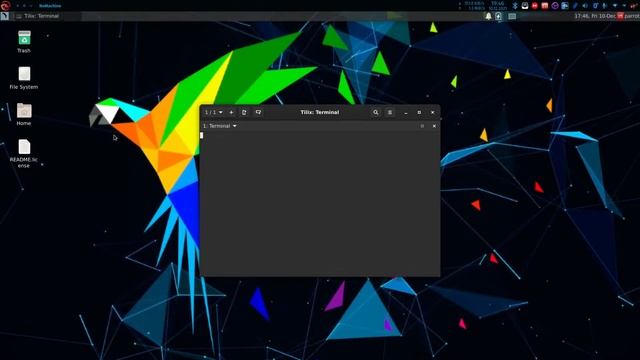
Task: Open the File System desktop icon
Action: (24, 78)
